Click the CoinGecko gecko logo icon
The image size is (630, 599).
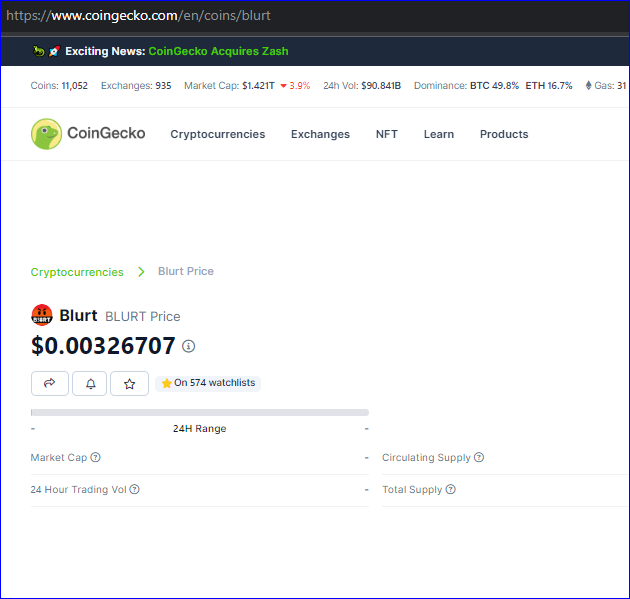47,134
